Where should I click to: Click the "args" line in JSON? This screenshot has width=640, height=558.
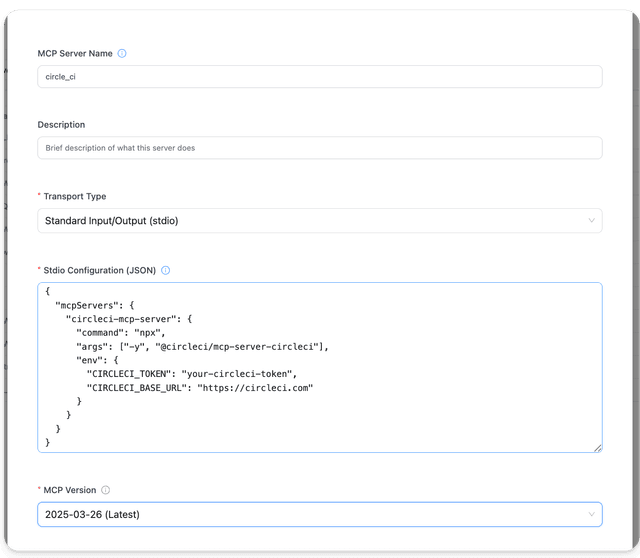coord(202,347)
